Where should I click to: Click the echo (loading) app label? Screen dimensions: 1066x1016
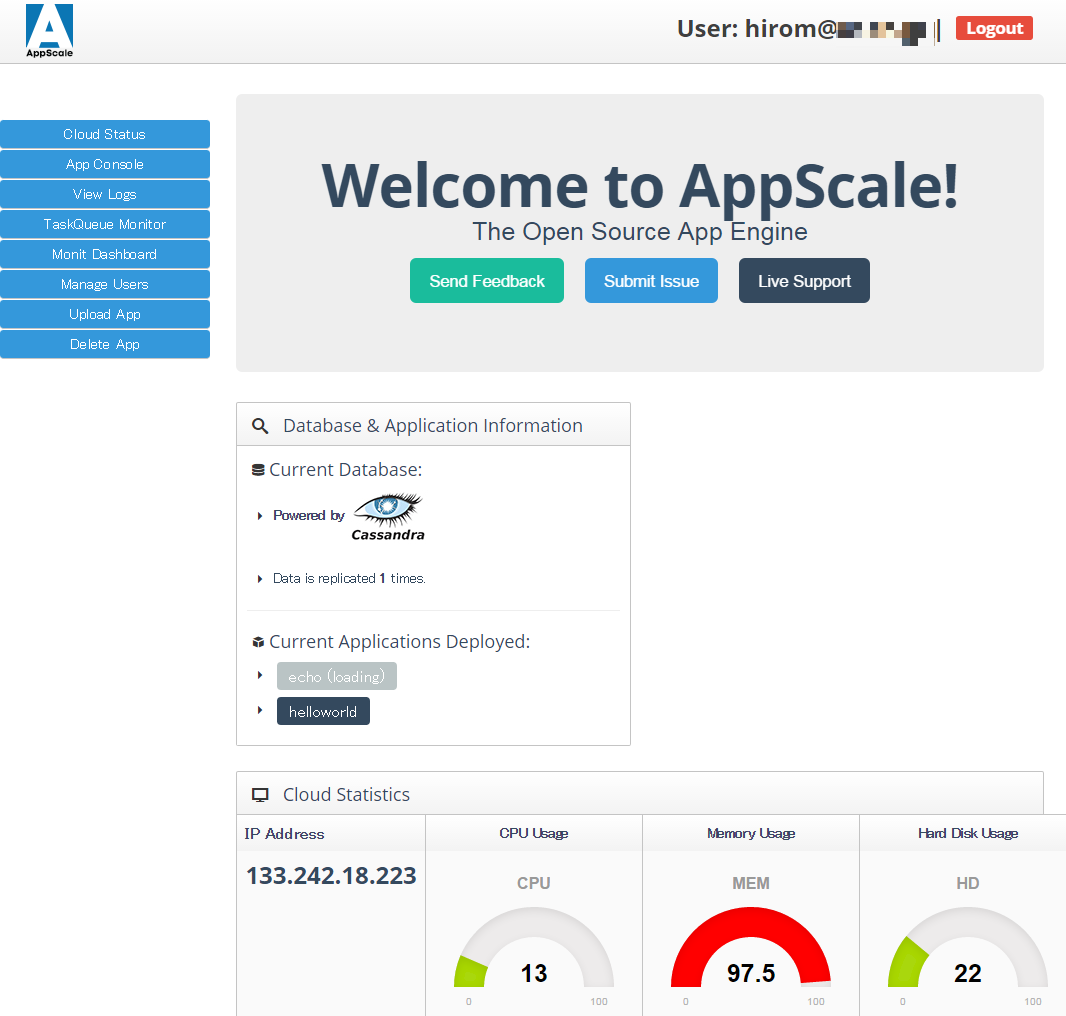pos(337,676)
